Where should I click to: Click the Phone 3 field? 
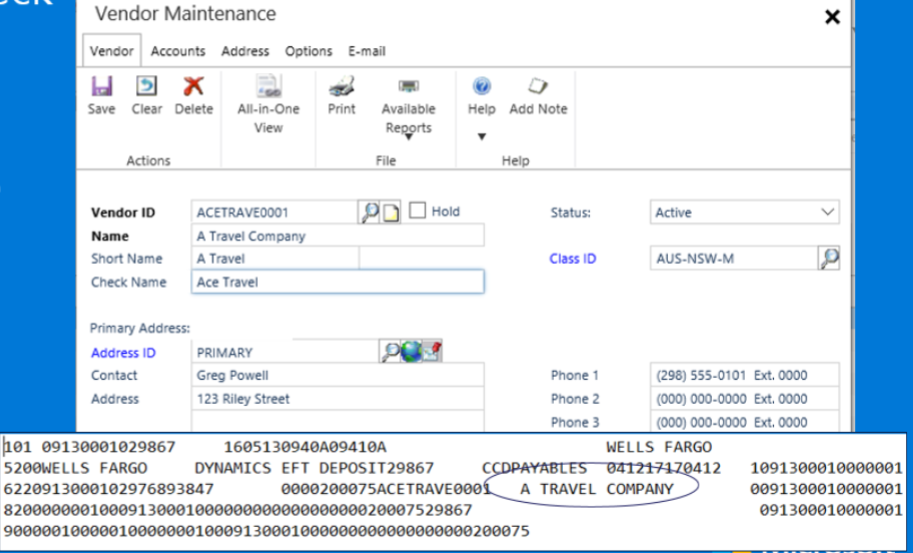click(744, 422)
